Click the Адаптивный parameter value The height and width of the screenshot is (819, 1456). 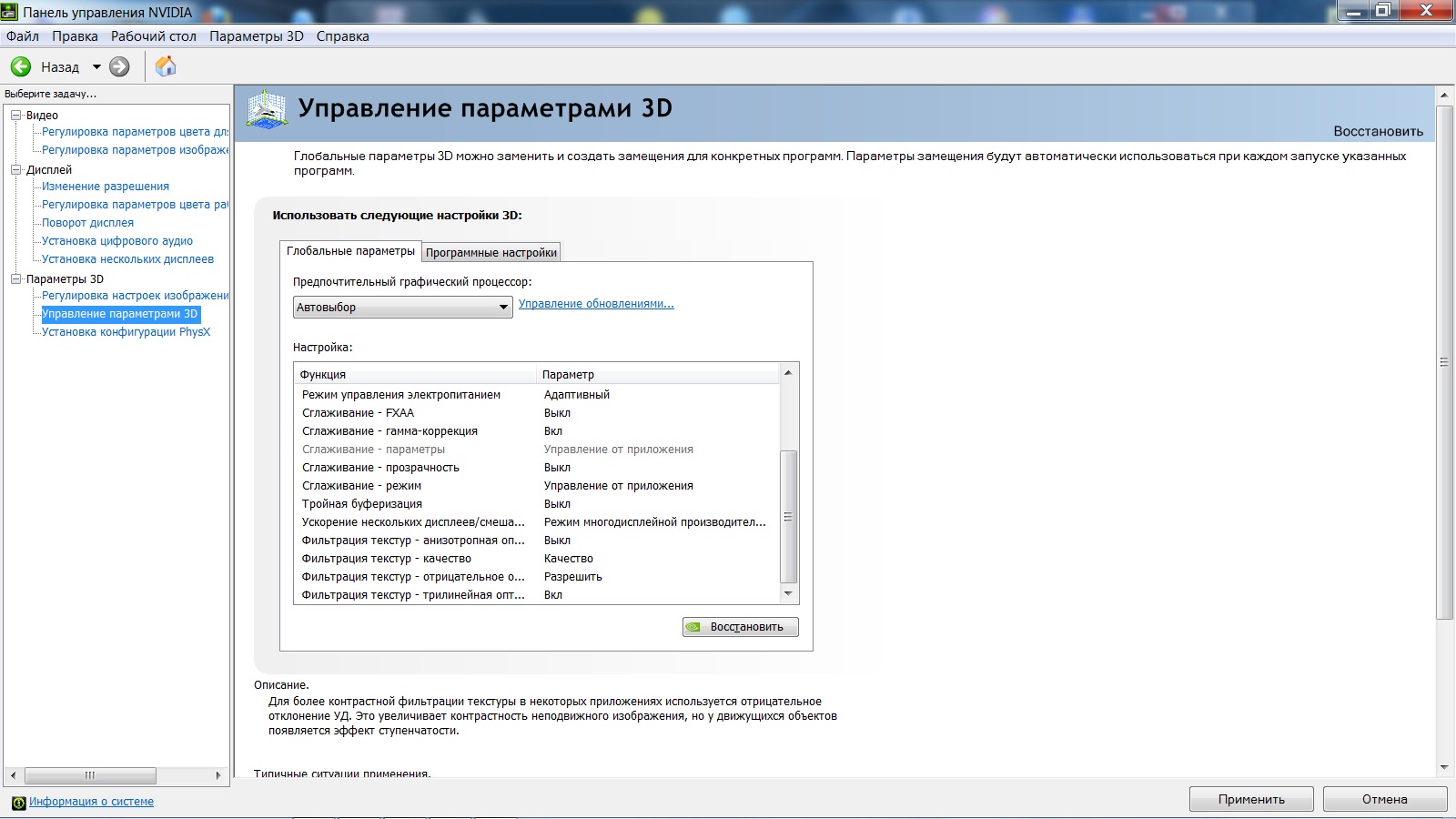point(577,395)
